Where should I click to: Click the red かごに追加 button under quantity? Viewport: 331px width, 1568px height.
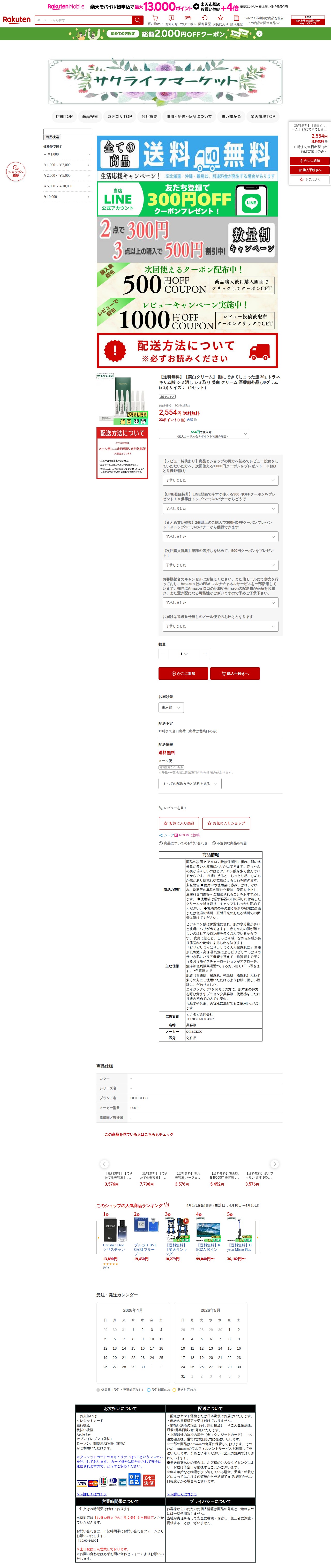pos(183,673)
